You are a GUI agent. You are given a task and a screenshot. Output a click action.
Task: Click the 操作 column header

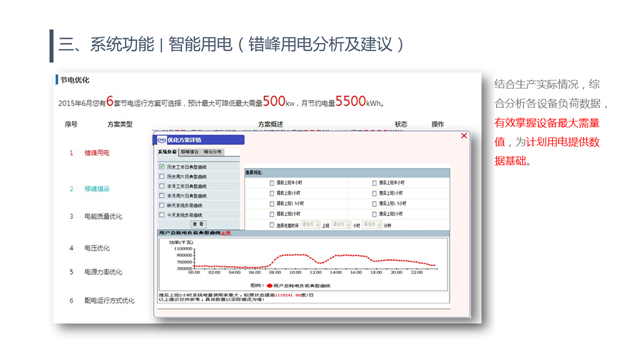(438, 124)
